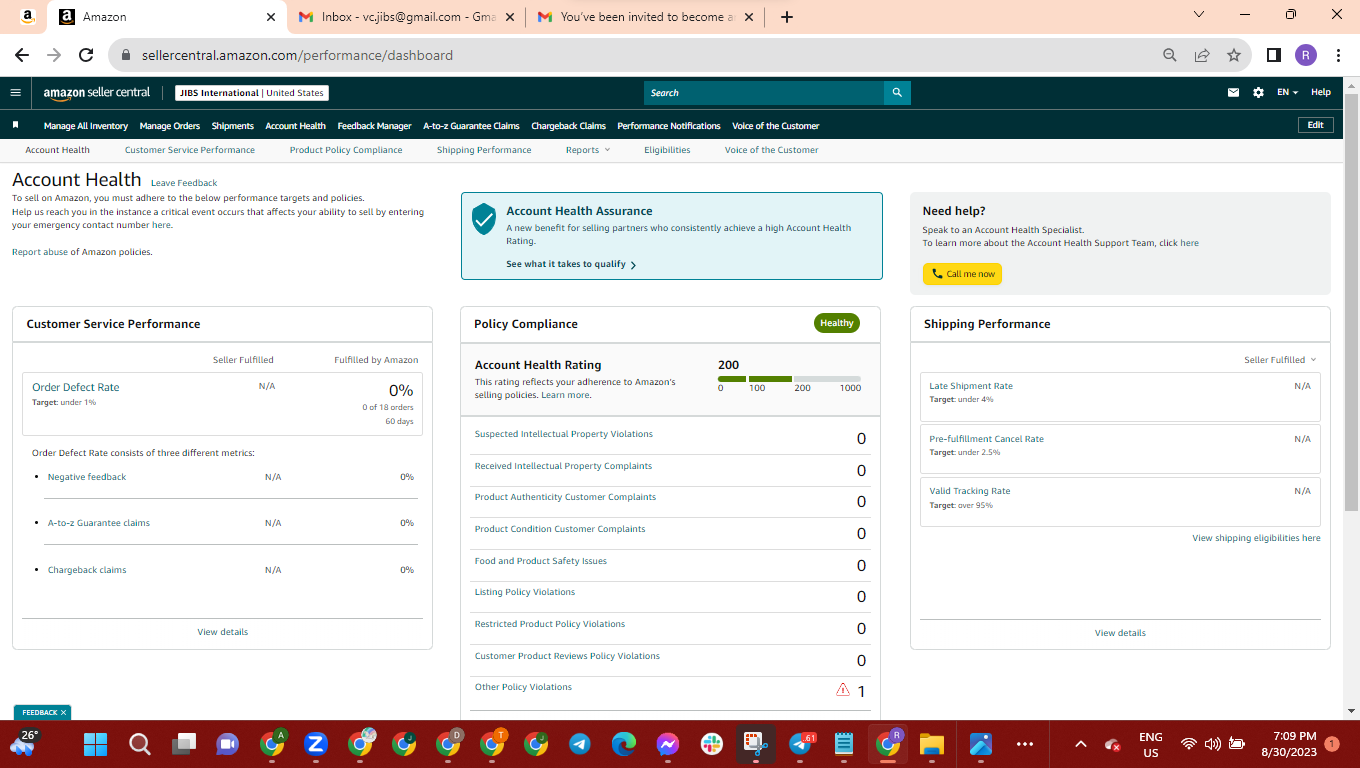This screenshot has width=1360, height=768.
Task: Open Manage Orders in the navigation bar
Action: [x=170, y=126]
